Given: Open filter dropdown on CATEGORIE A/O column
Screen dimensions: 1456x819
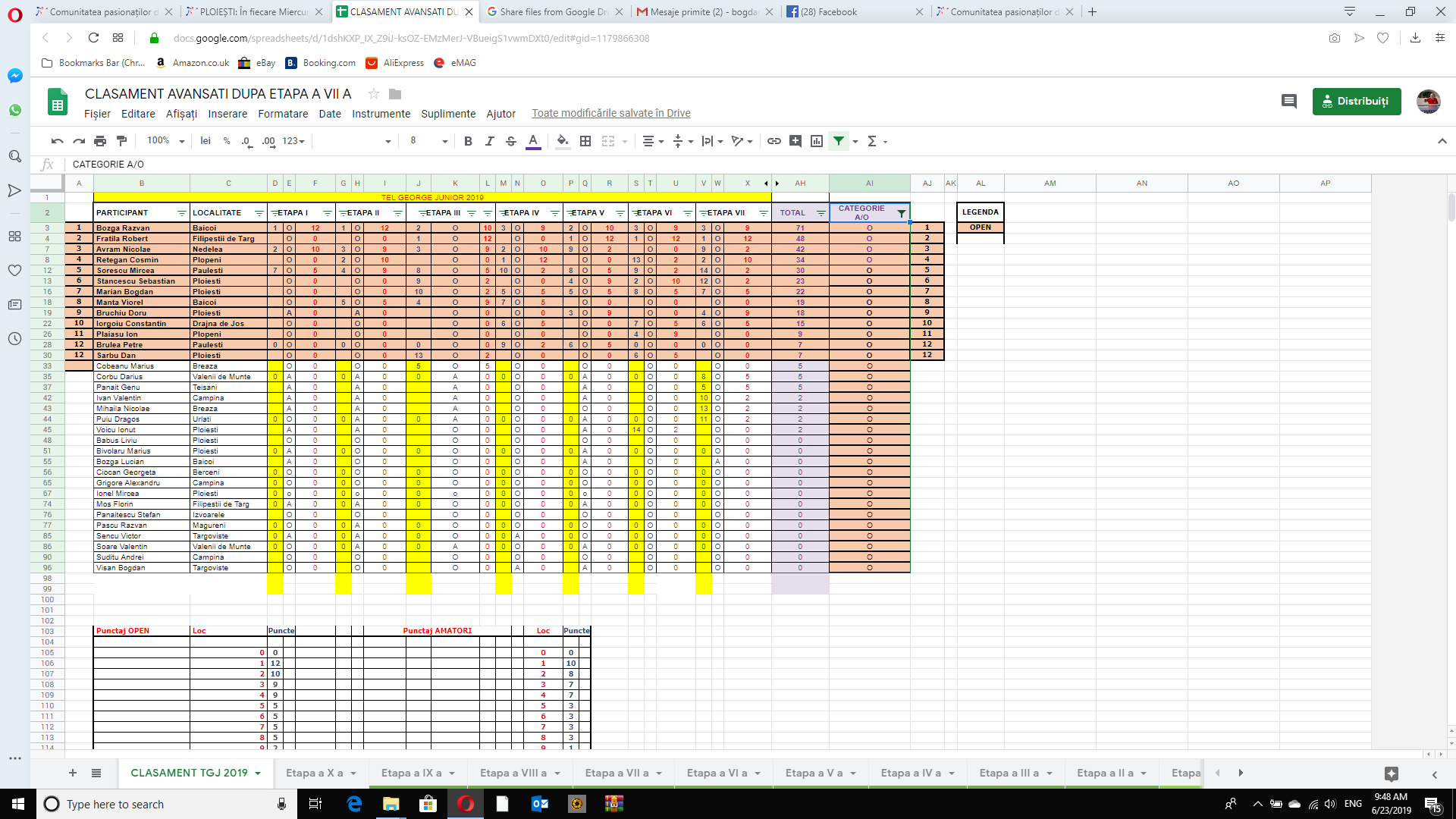Looking at the screenshot, I should point(901,213).
